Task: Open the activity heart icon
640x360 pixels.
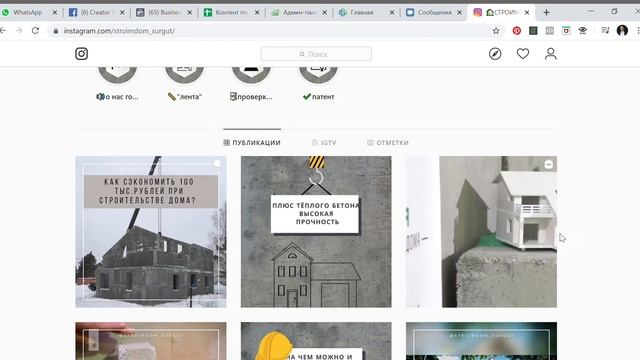Action: [523, 54]
